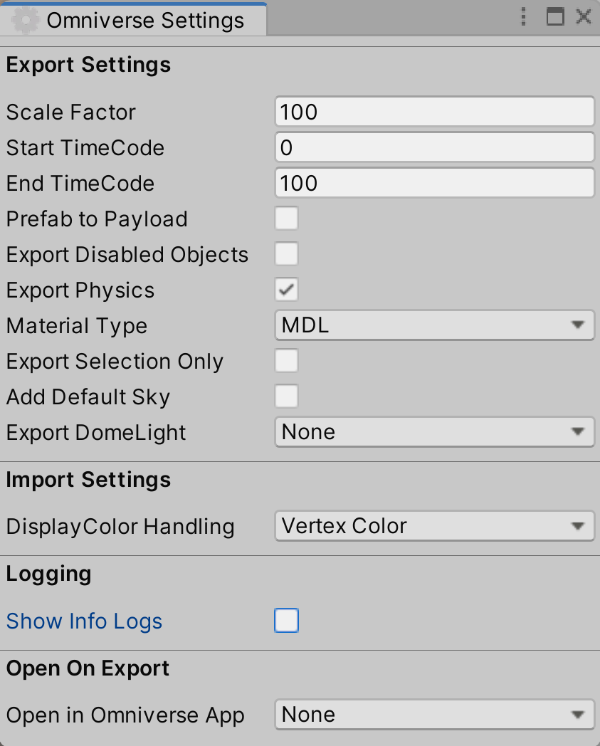The image size is (600, 746).
Task: Open the Open in Omniverse App dropdown
Action: 434,715
